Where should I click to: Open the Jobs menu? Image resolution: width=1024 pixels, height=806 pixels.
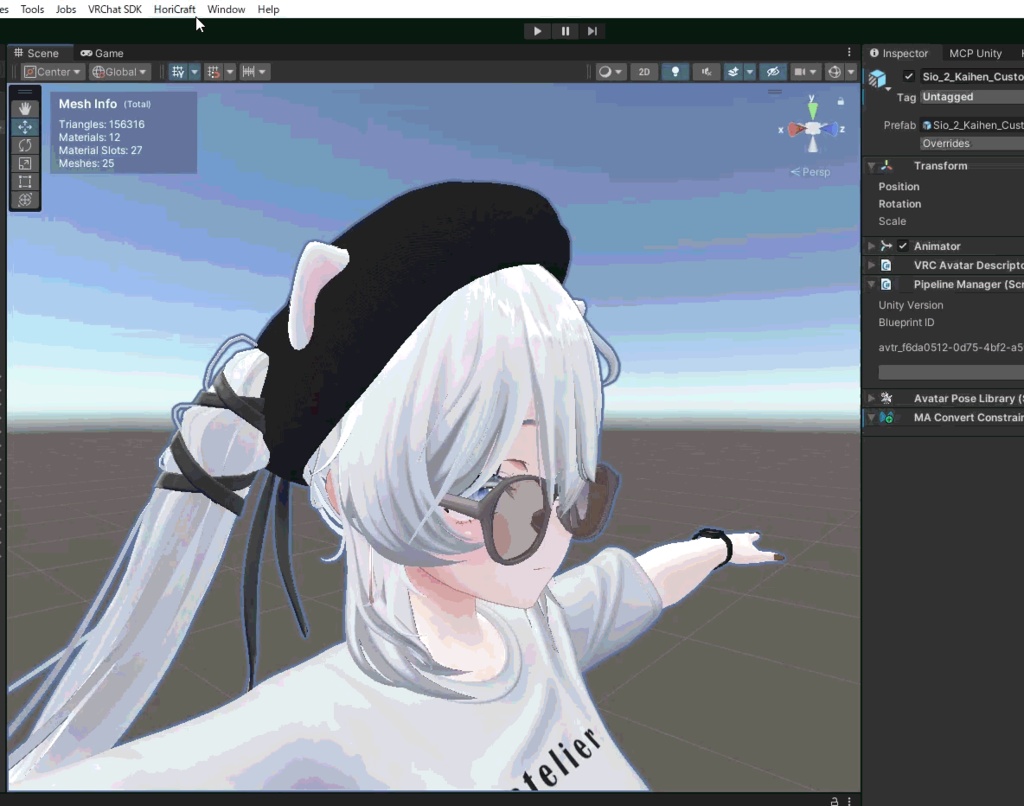66,9
